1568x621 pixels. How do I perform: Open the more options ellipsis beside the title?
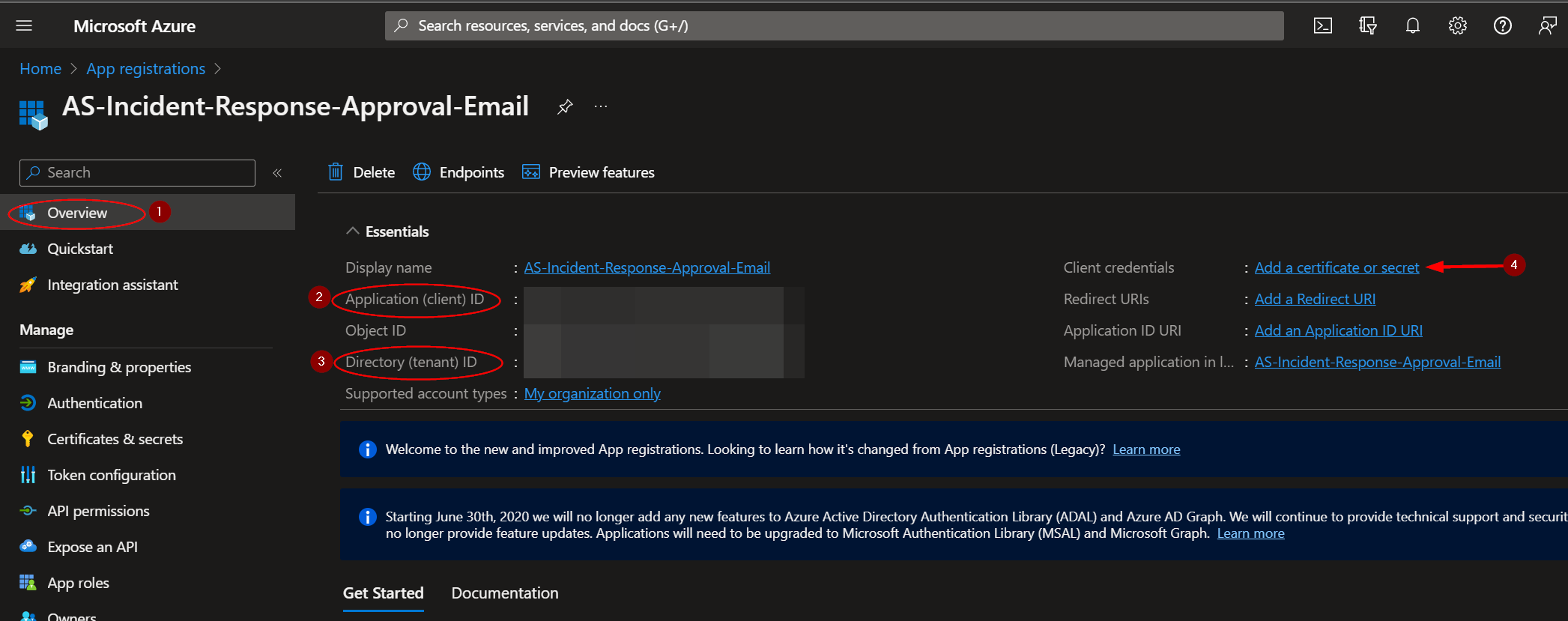[x=601, y=106]
